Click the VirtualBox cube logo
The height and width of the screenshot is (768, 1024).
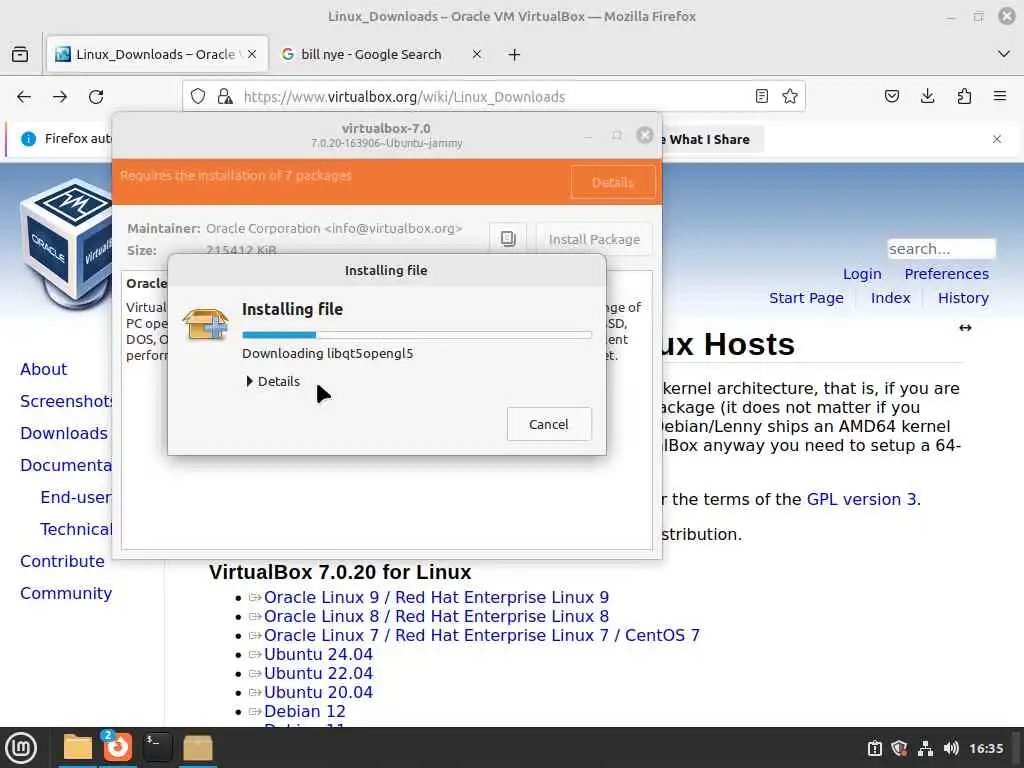[65, 245]
